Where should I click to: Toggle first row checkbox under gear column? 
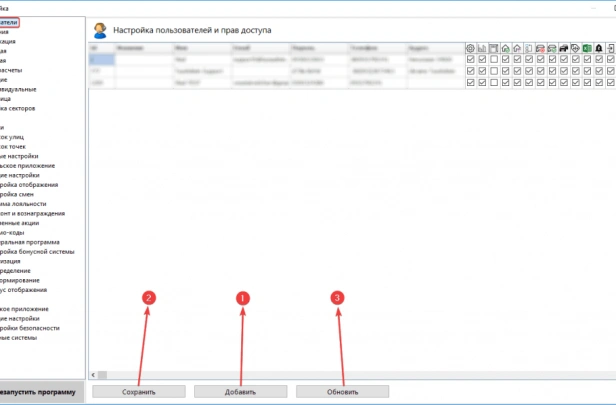(x=470, y=60)
